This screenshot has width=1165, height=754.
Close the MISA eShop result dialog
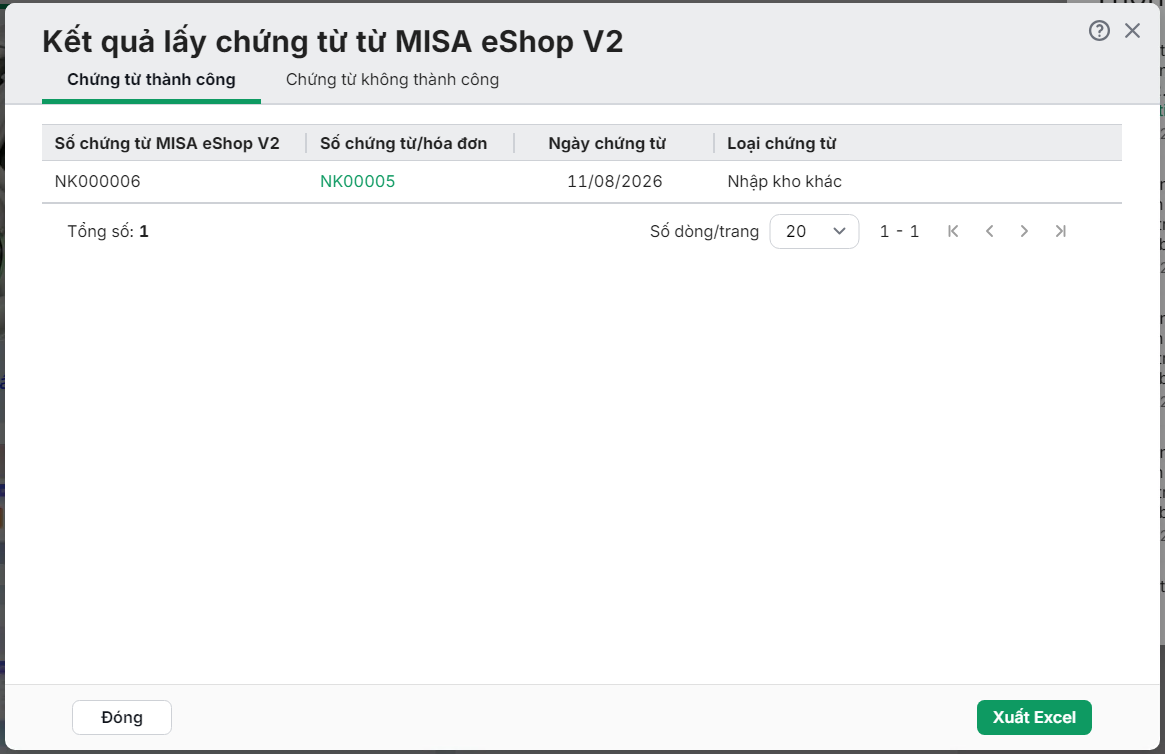[1132, 30]
